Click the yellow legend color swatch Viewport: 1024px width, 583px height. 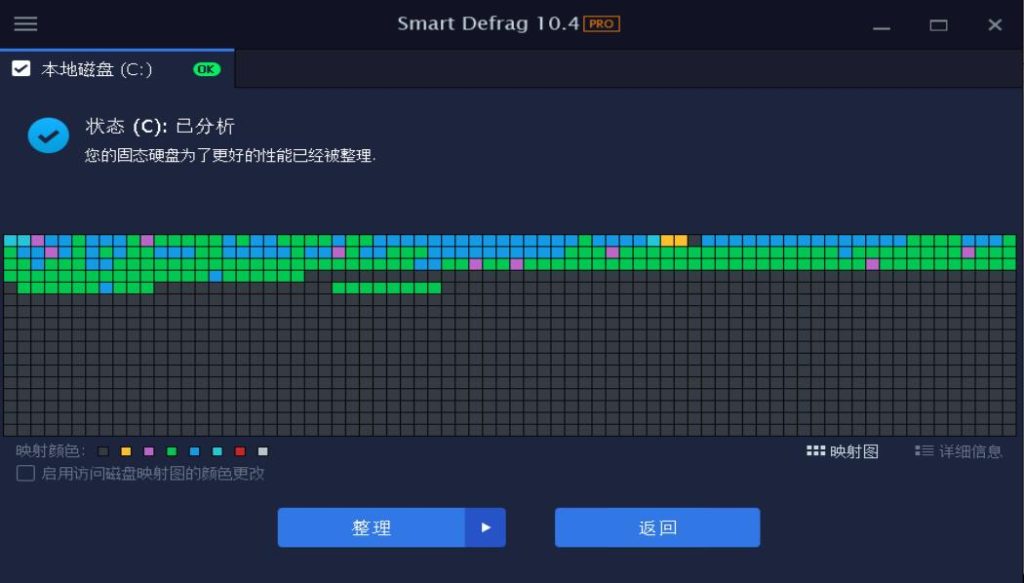[x=126, y=451]
